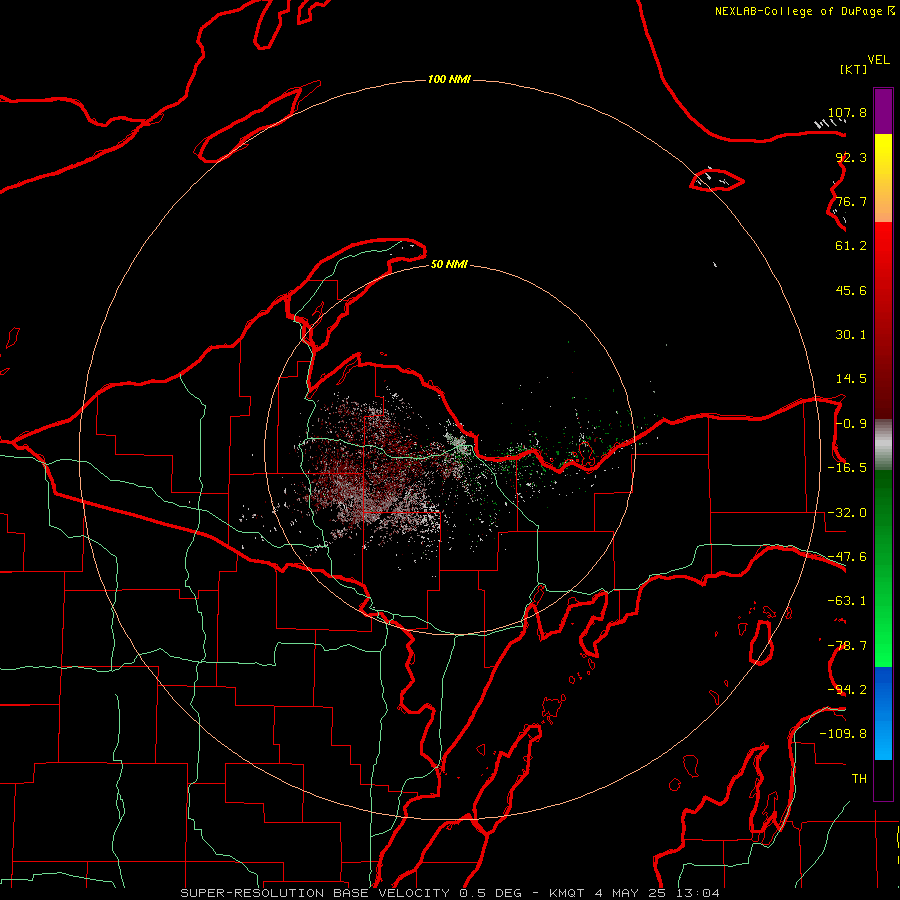Click the TH legend label

pyautogui.click(x=859, y=778)
